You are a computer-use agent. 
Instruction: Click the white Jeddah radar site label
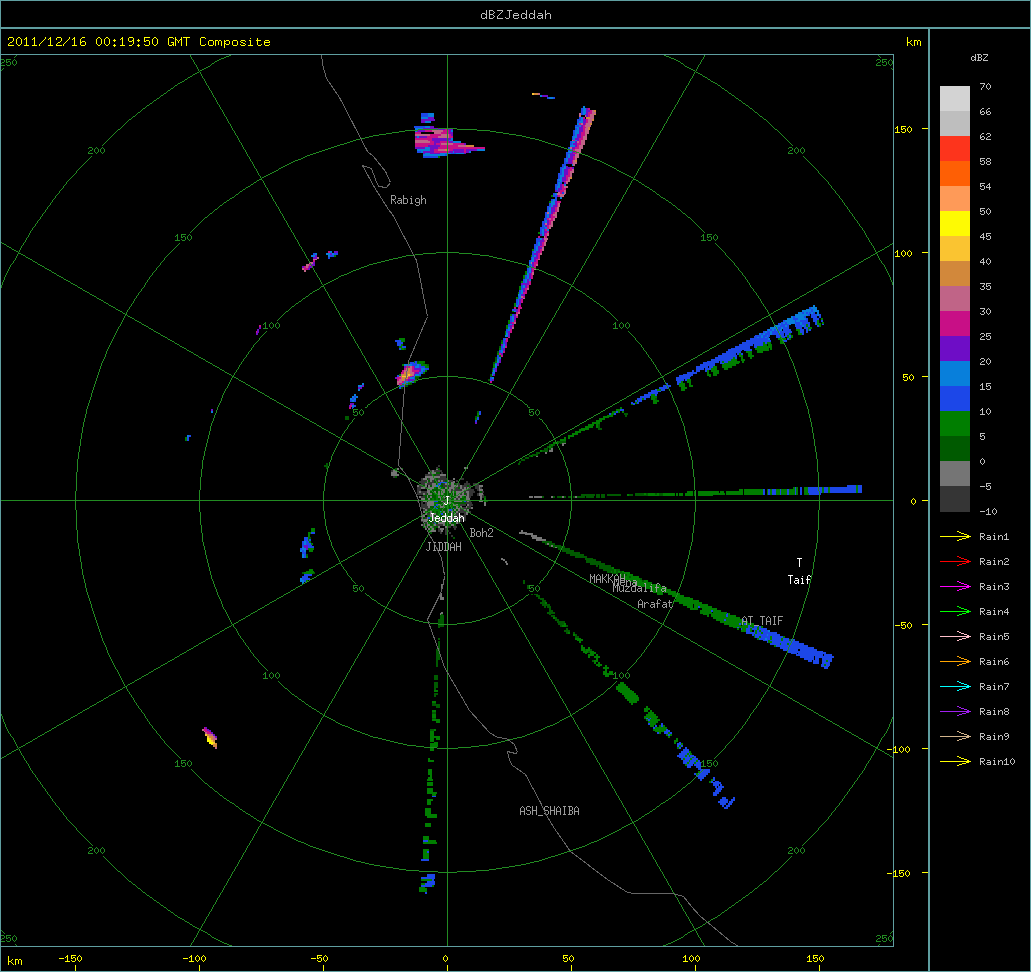point(446,518)
